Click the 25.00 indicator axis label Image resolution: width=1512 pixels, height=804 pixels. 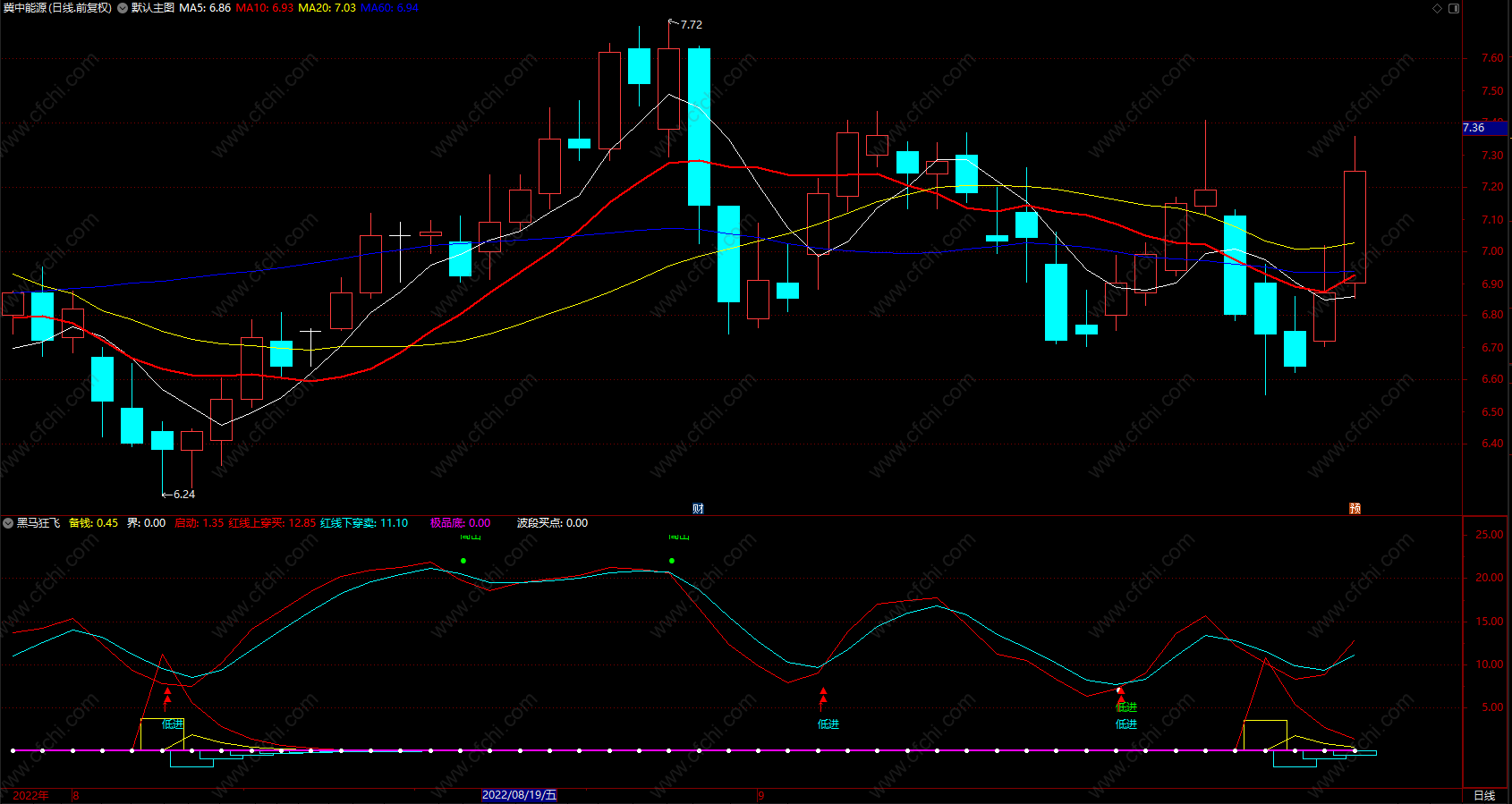[1489, 535]
